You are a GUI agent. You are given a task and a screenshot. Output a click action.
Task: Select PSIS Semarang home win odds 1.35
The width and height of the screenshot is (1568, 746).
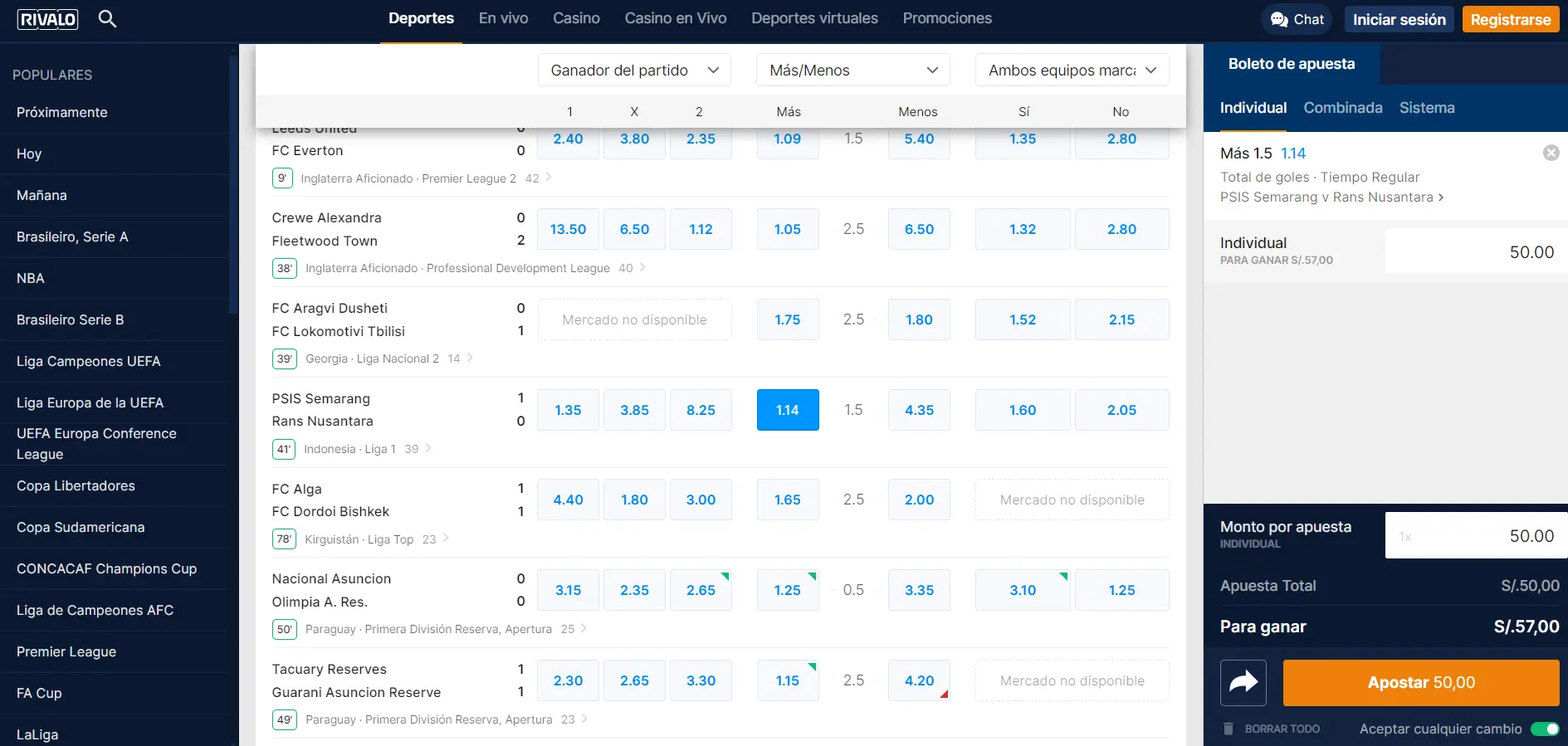(568, 410)
